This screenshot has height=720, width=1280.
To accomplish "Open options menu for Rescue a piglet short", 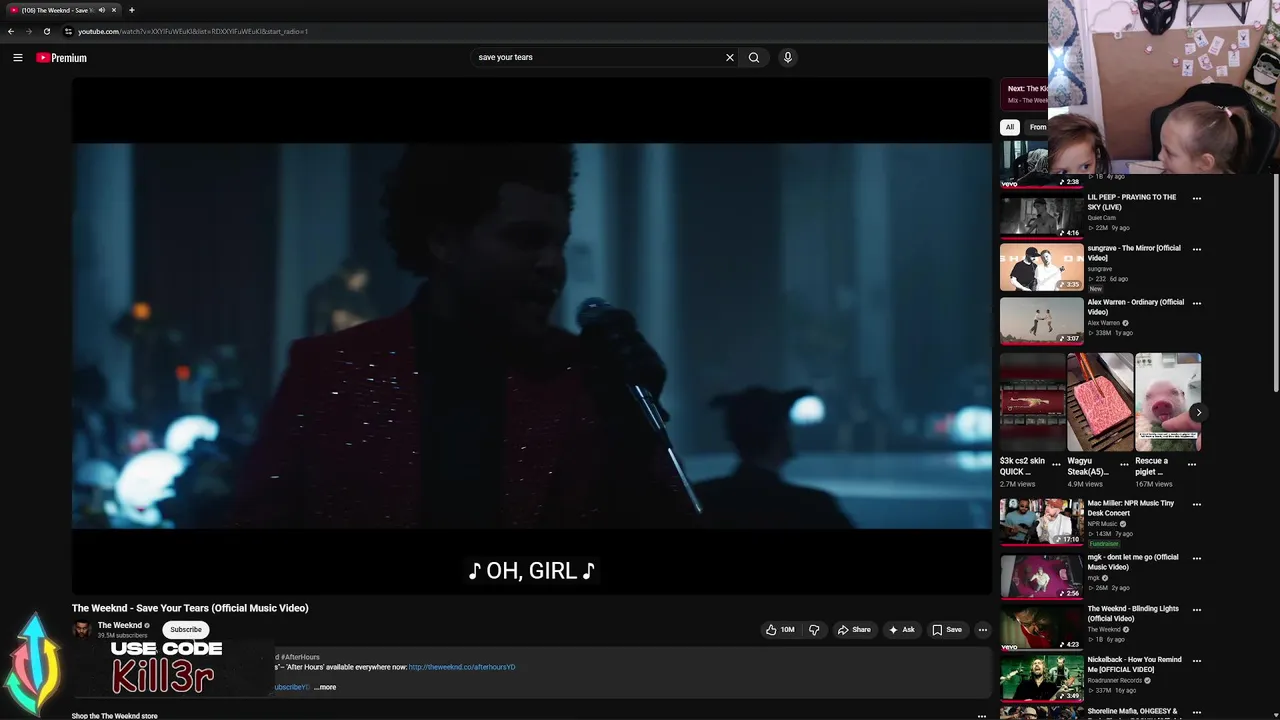I will coord(1192,464).
